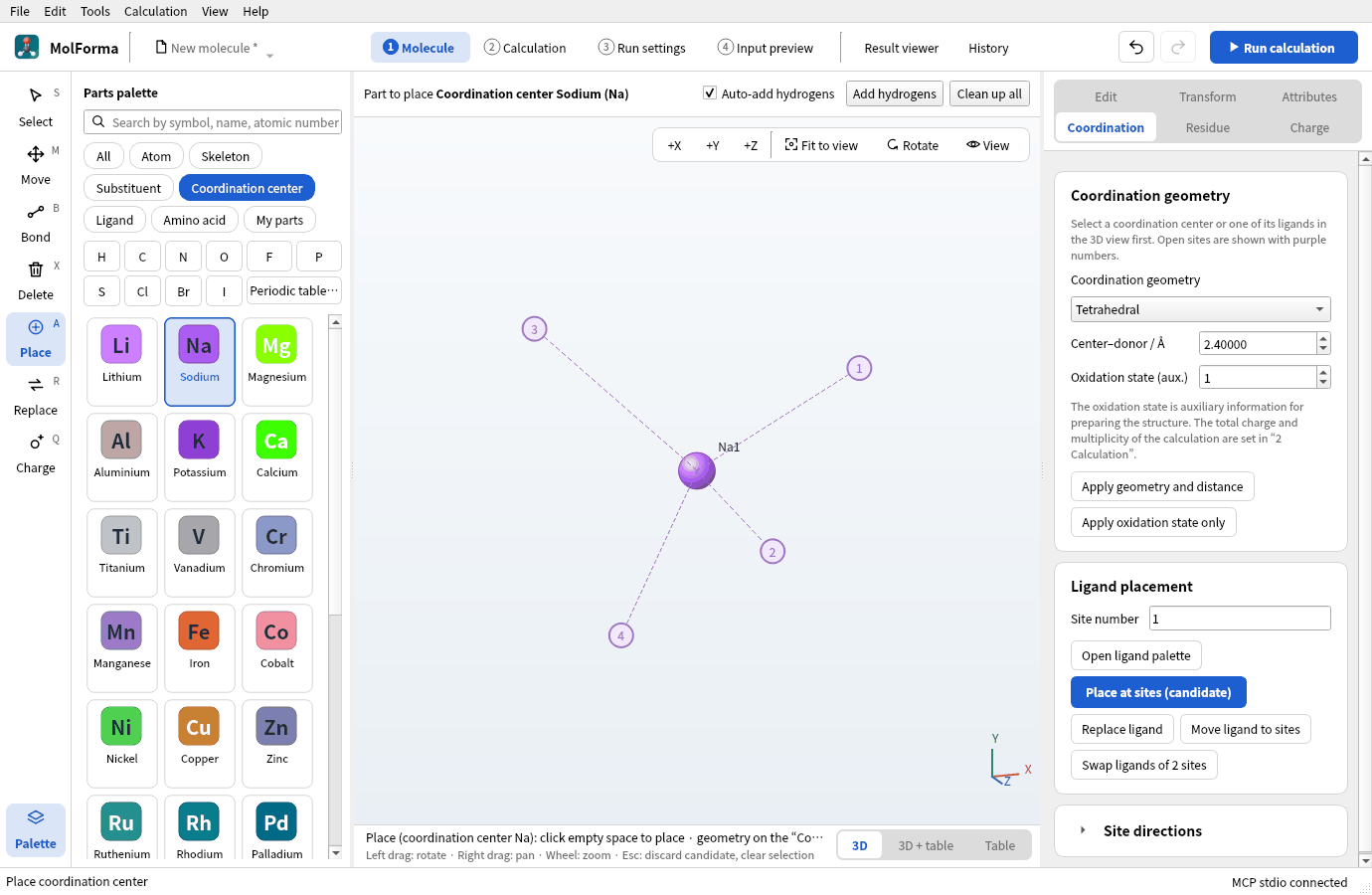Switch to the 3D + table view mode

(926, 845)
